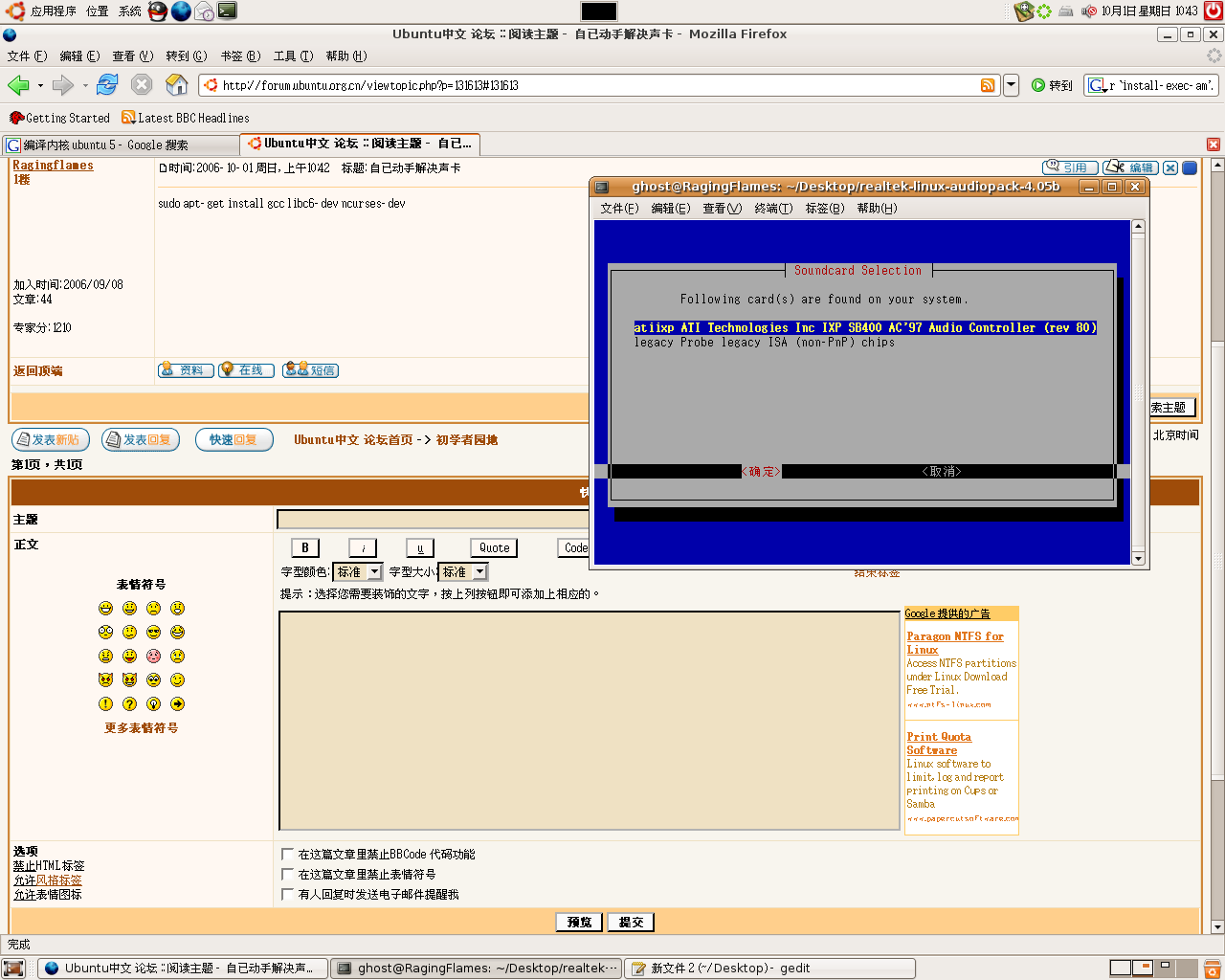Click the red power button in top panel
Image resolution: width=1225 pixels, height=980 pixels.
(1212, 11)
